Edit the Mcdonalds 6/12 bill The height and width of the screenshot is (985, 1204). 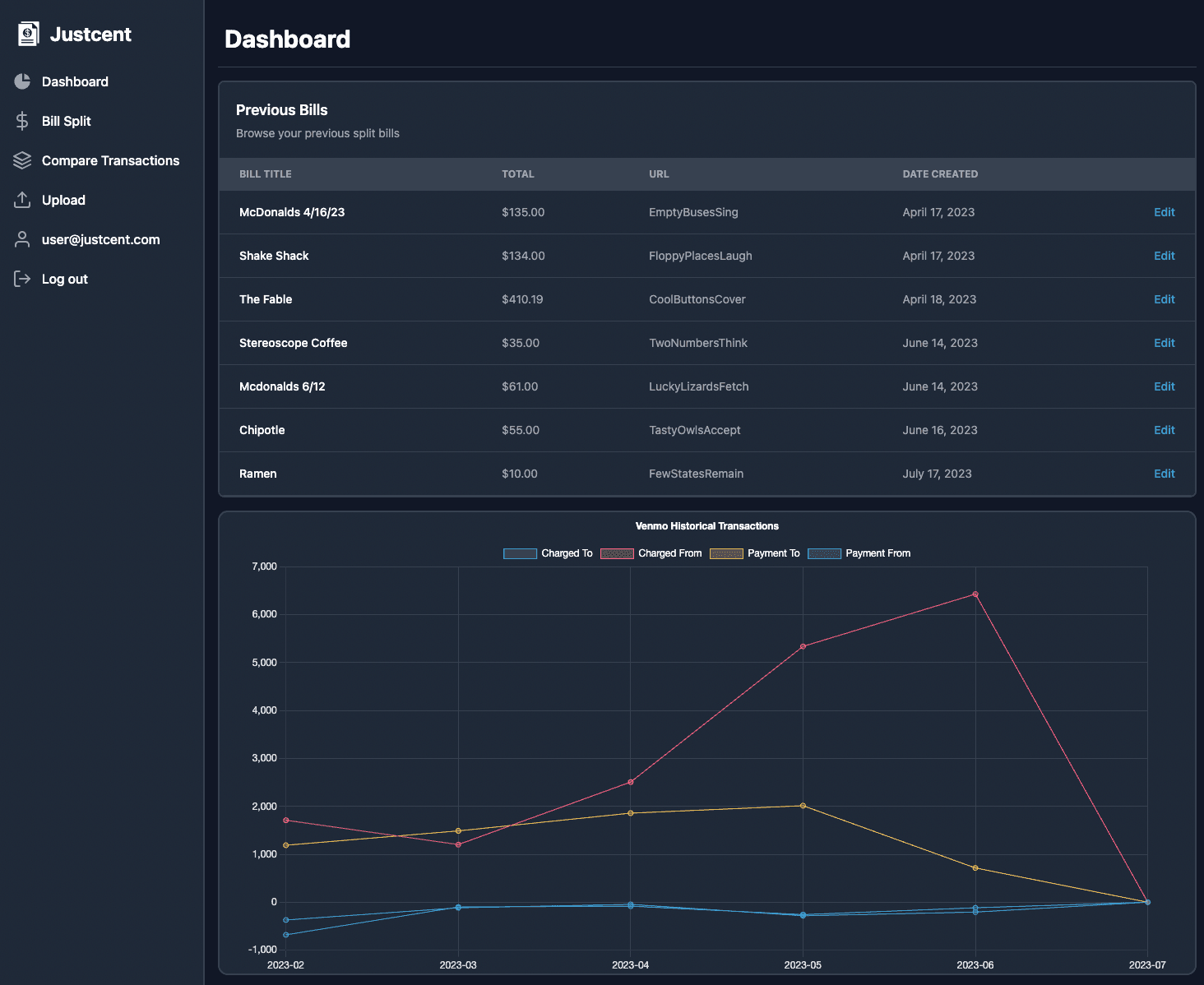click(x=1164, y=386)
